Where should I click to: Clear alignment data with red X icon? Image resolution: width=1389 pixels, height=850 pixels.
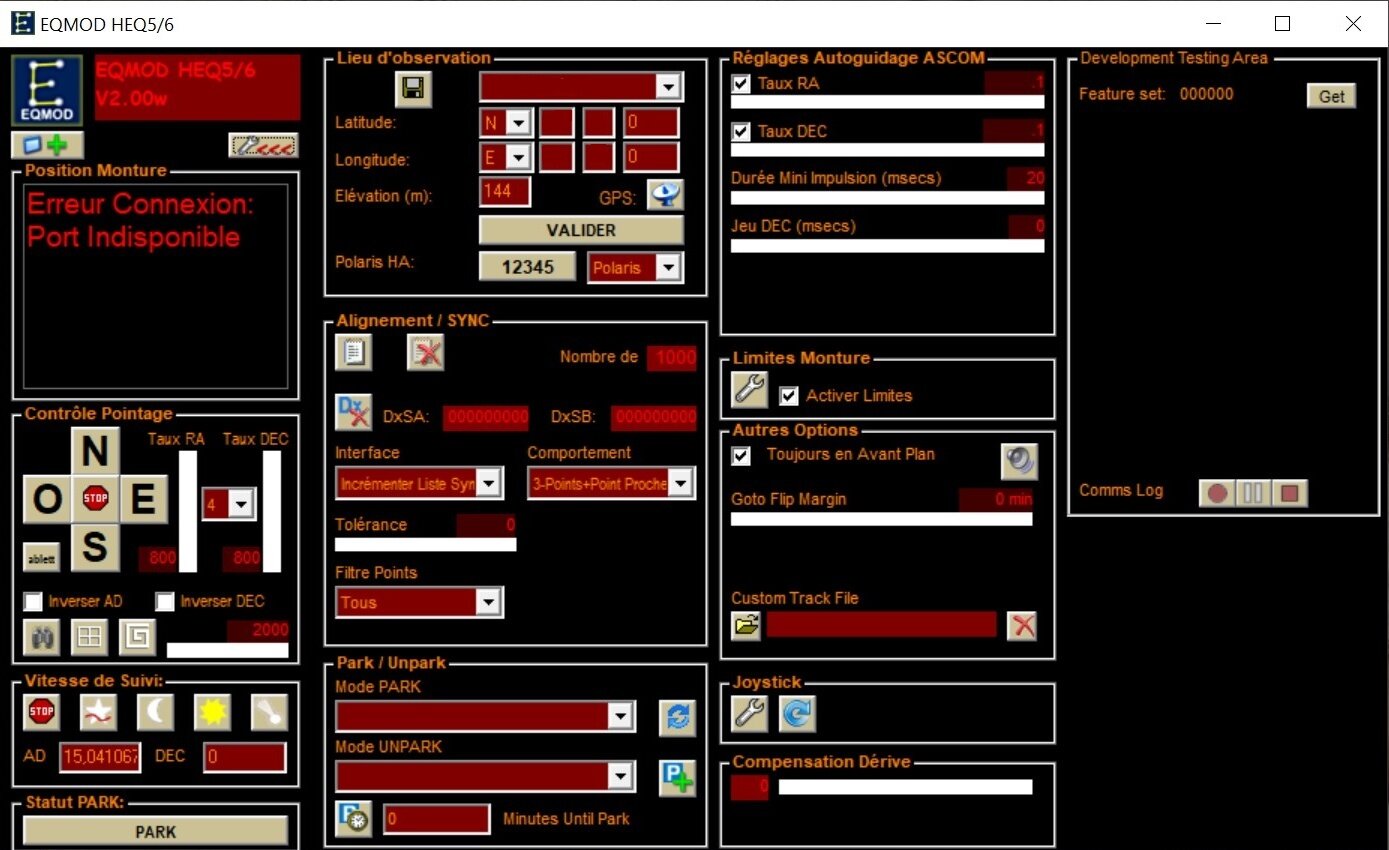[x=425, y=352]
